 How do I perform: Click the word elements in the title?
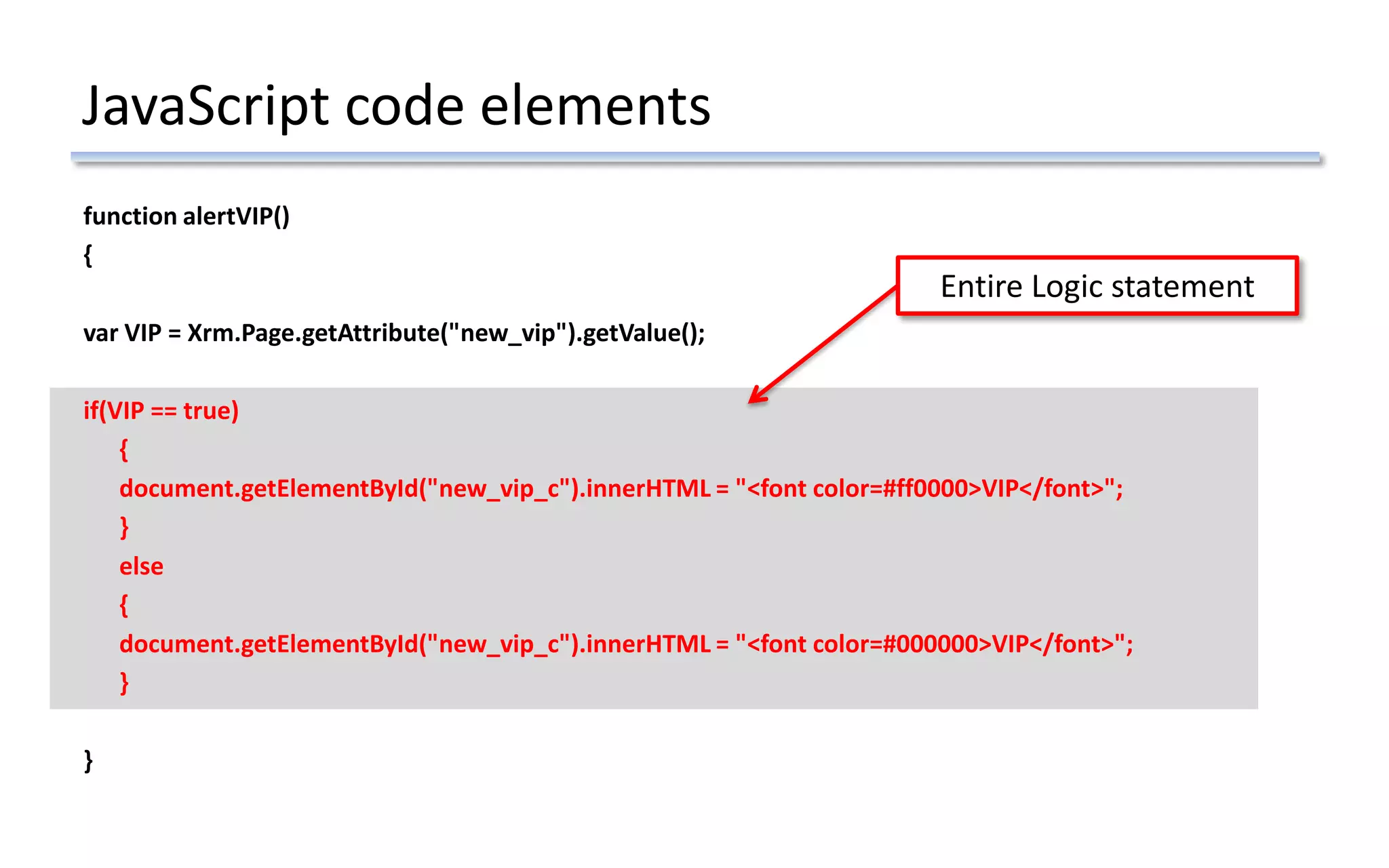[595, 106]
